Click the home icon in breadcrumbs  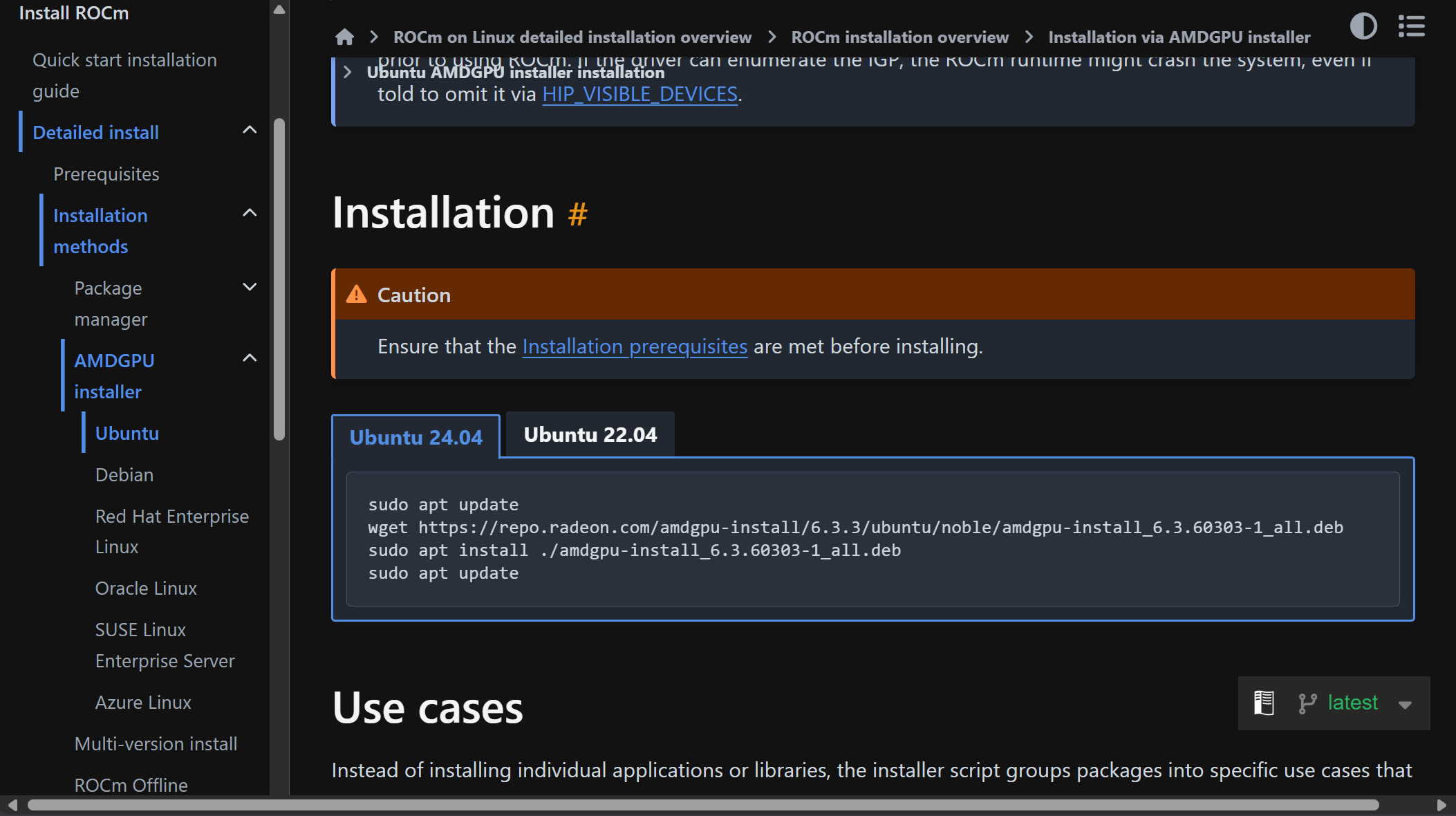tap(344, 37)
